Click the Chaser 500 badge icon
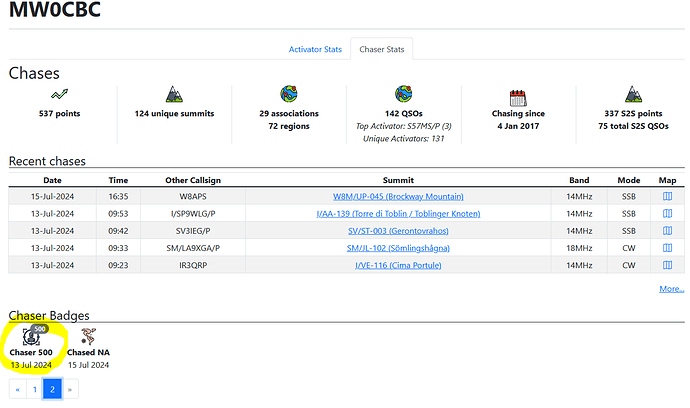 tap(31, 337)
